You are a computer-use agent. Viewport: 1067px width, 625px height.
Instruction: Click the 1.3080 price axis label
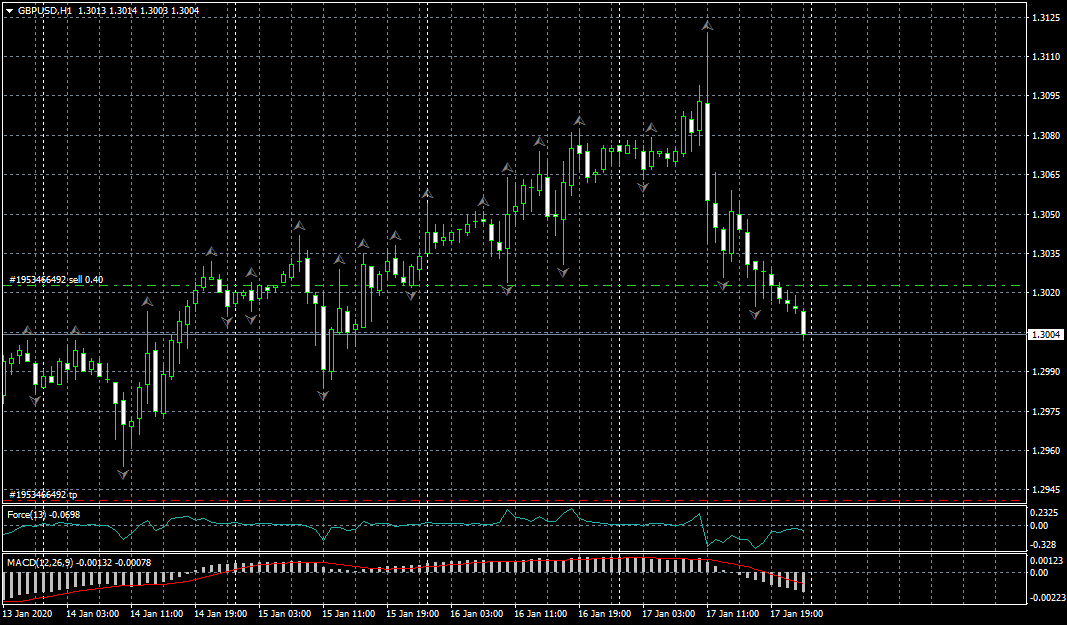pyautogui.click(x=1045, y=135)
